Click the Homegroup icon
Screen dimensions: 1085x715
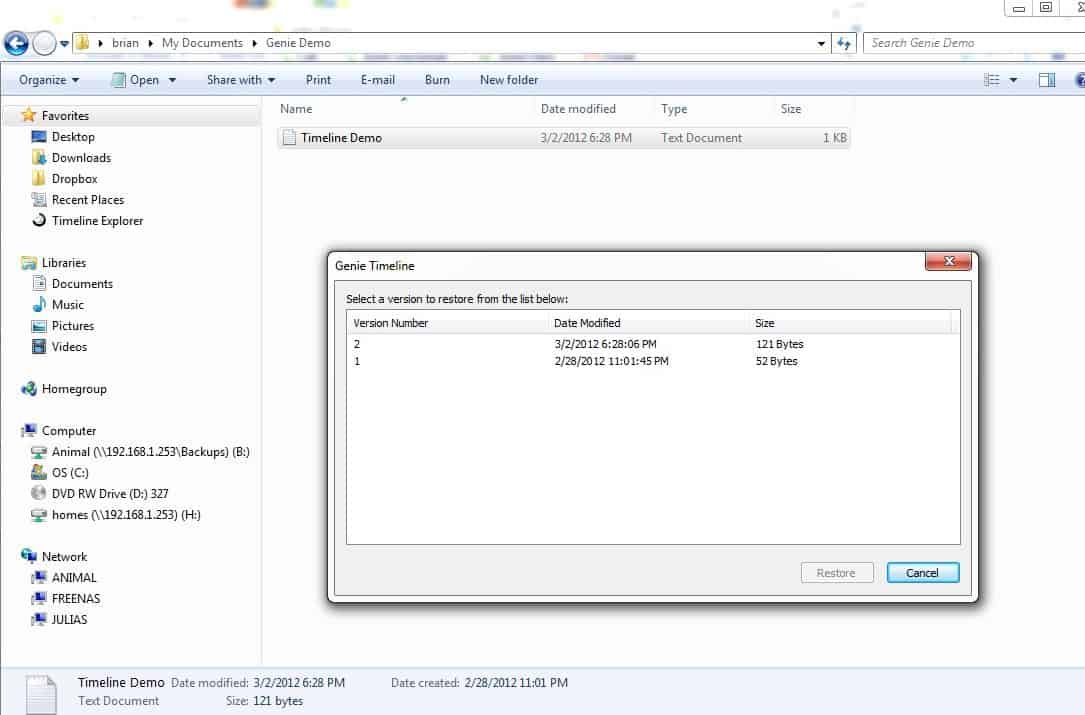29,388
